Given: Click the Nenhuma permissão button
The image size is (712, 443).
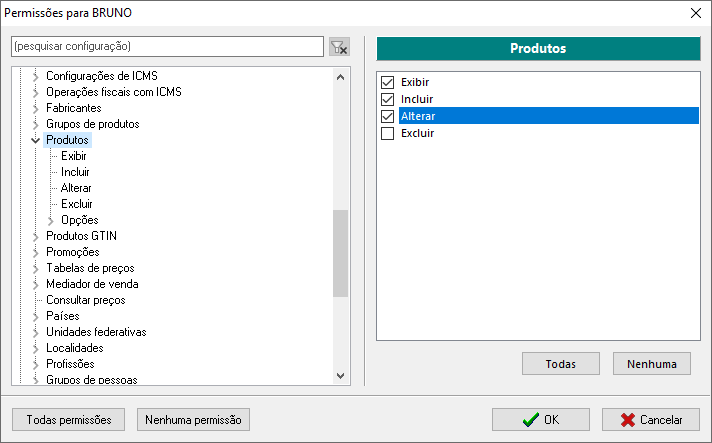Looking at the screenshot, I should 193,419.
